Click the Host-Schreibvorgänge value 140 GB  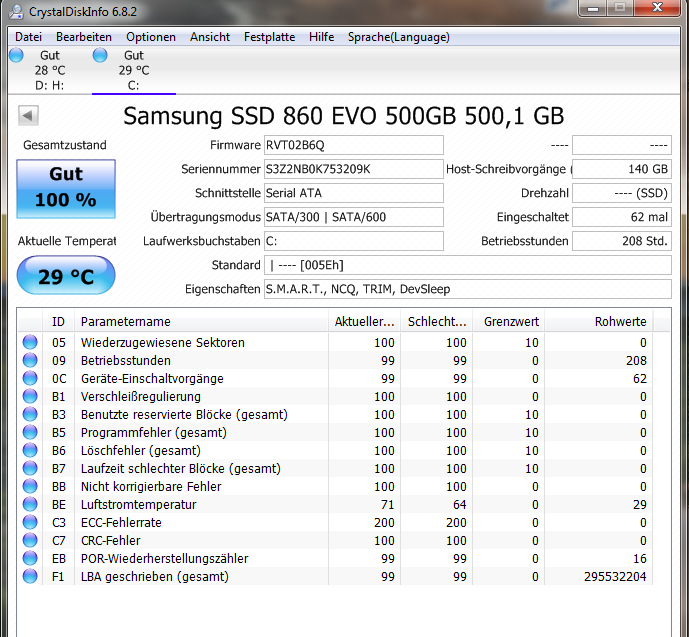(x=622, y=169)
